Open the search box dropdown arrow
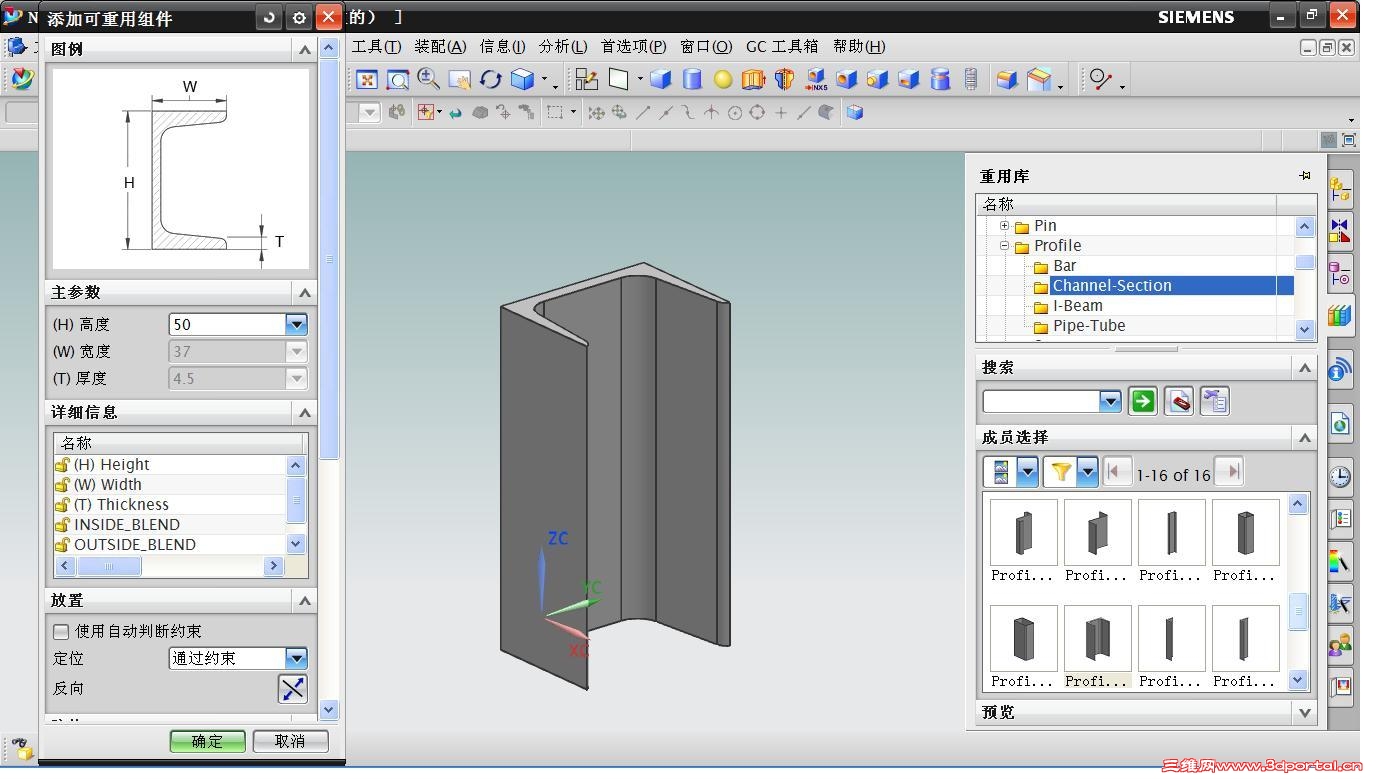This screenshot has height=779, width=1382. click(x=1110, y=401)
